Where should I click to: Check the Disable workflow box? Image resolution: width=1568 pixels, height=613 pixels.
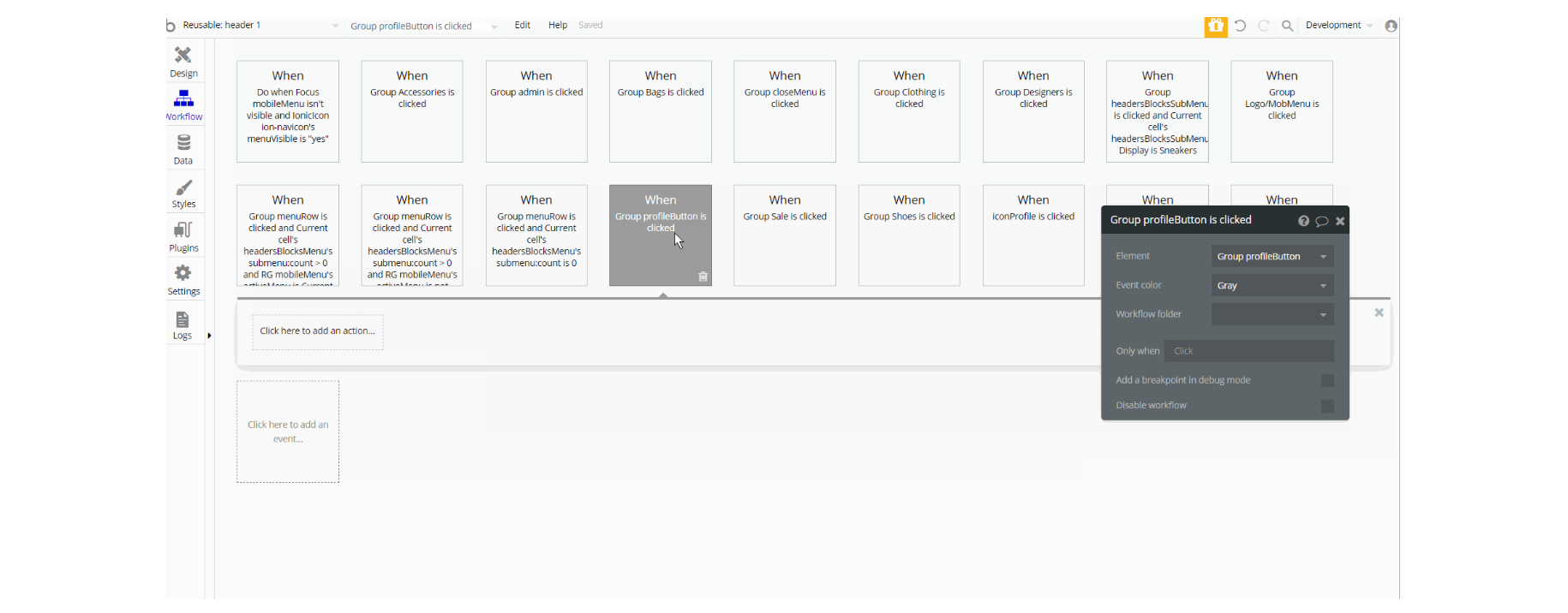click(1327, 406)
